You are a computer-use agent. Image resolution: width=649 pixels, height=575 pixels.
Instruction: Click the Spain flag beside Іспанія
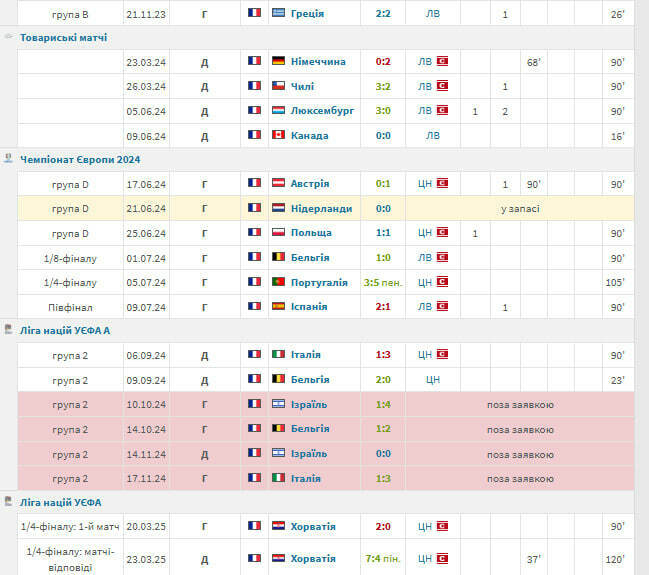pos(278,306)
